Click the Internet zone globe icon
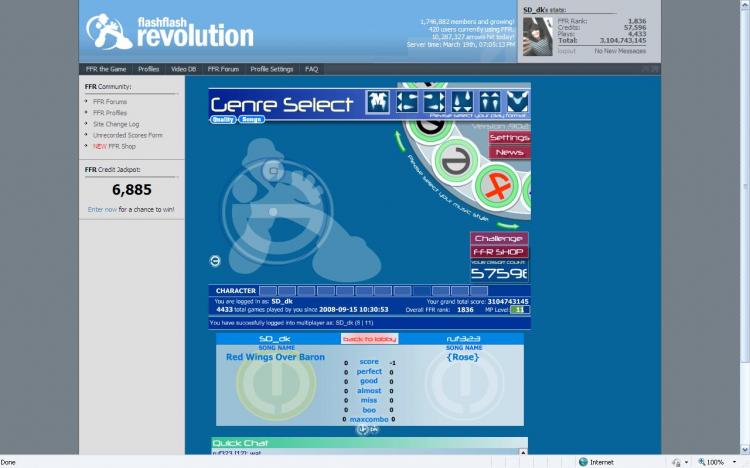Screen dimensions: 750x468 point(583,462)
